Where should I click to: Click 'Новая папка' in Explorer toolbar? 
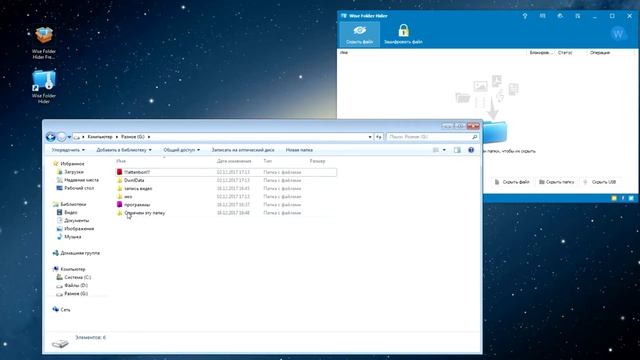tap(299, 150)
